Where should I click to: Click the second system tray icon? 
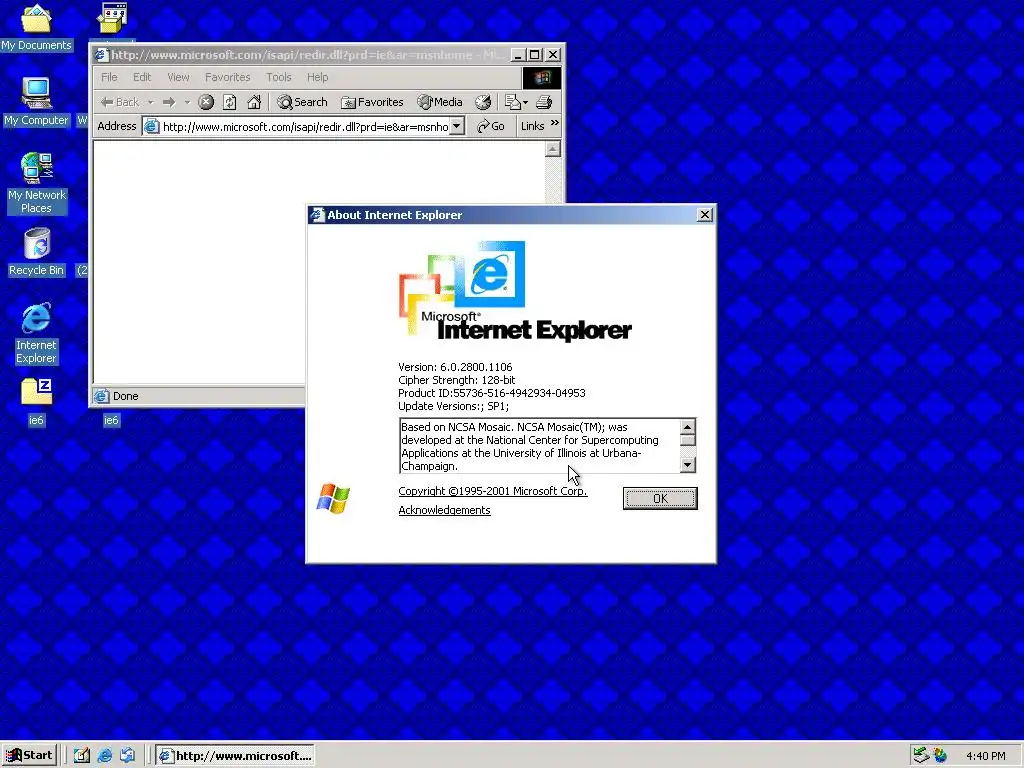click(x=940, y=756)
